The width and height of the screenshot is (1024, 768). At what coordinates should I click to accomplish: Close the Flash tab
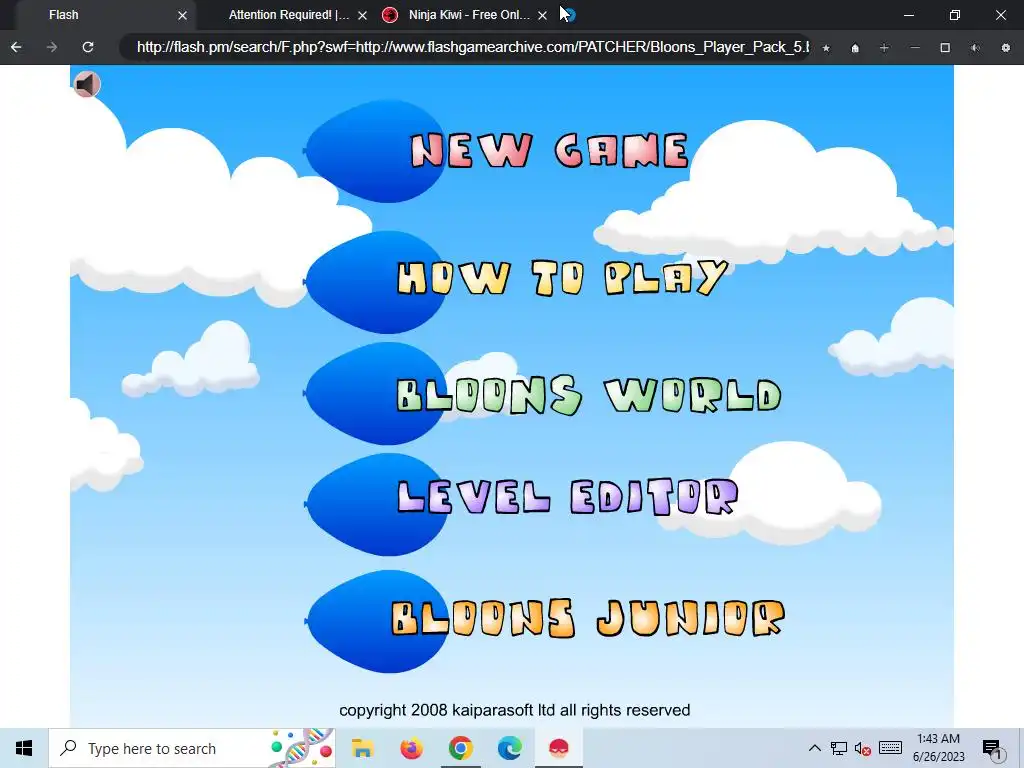[182, 15]
